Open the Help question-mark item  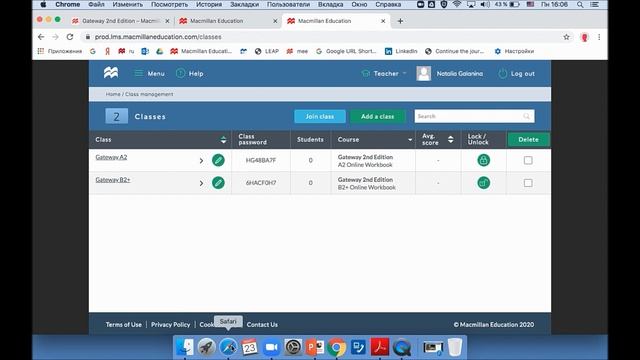[x=190, y=73]
